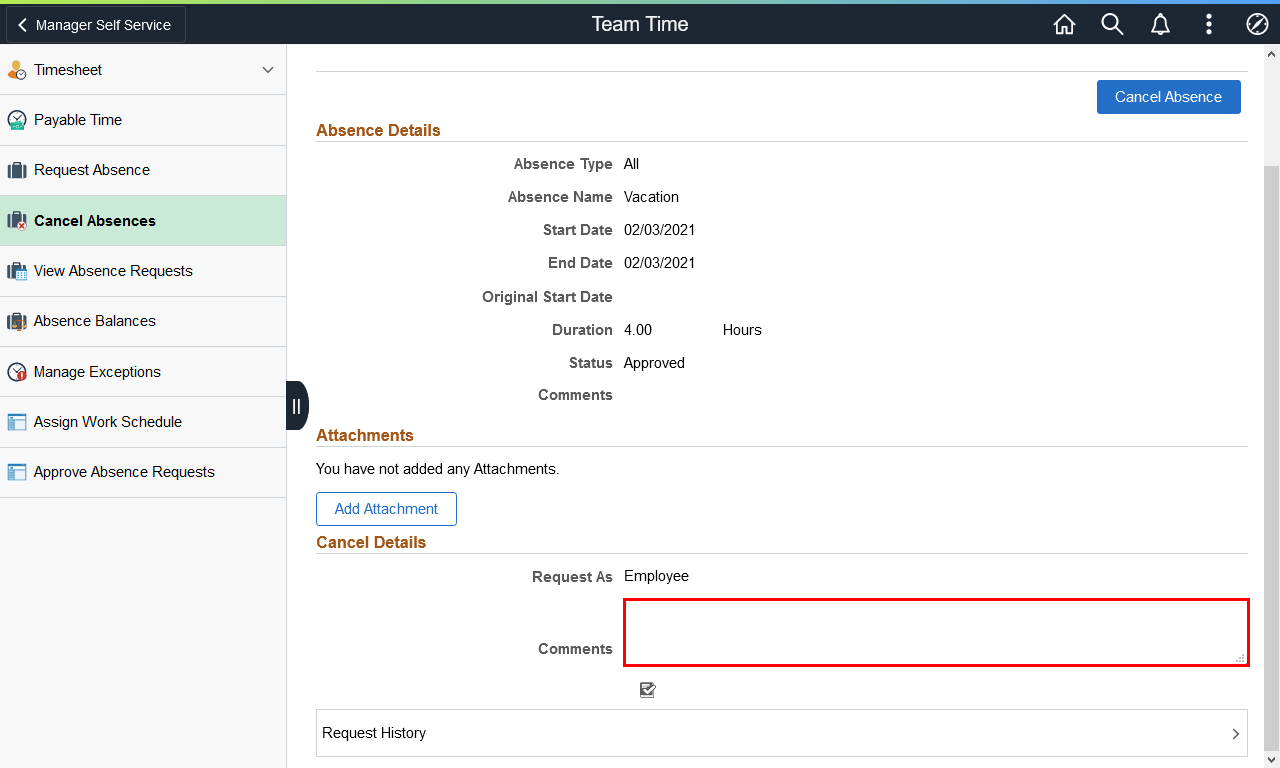Click the Assign Work Schedule icon

click(x=17, y=422)
